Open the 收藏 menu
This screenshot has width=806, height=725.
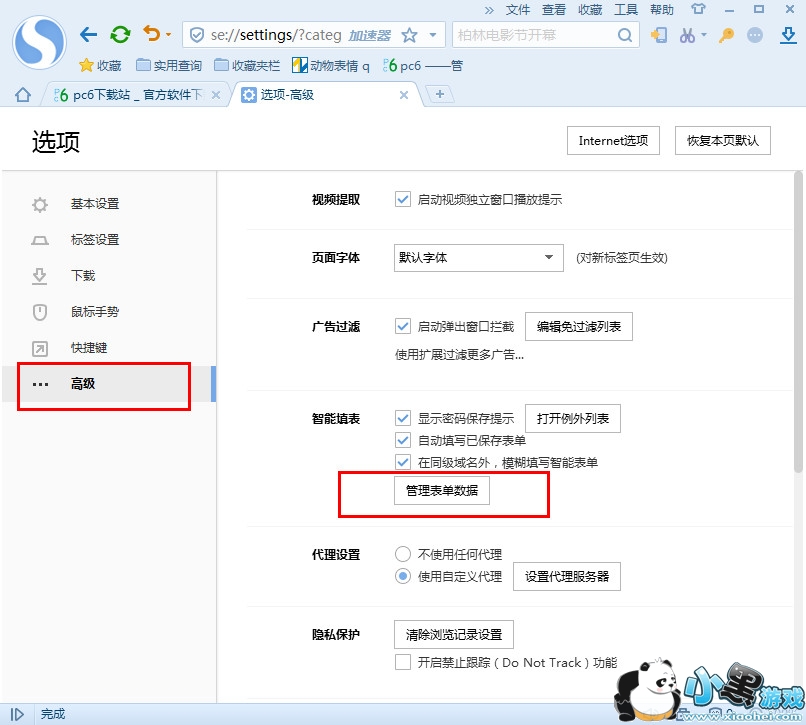590,10
